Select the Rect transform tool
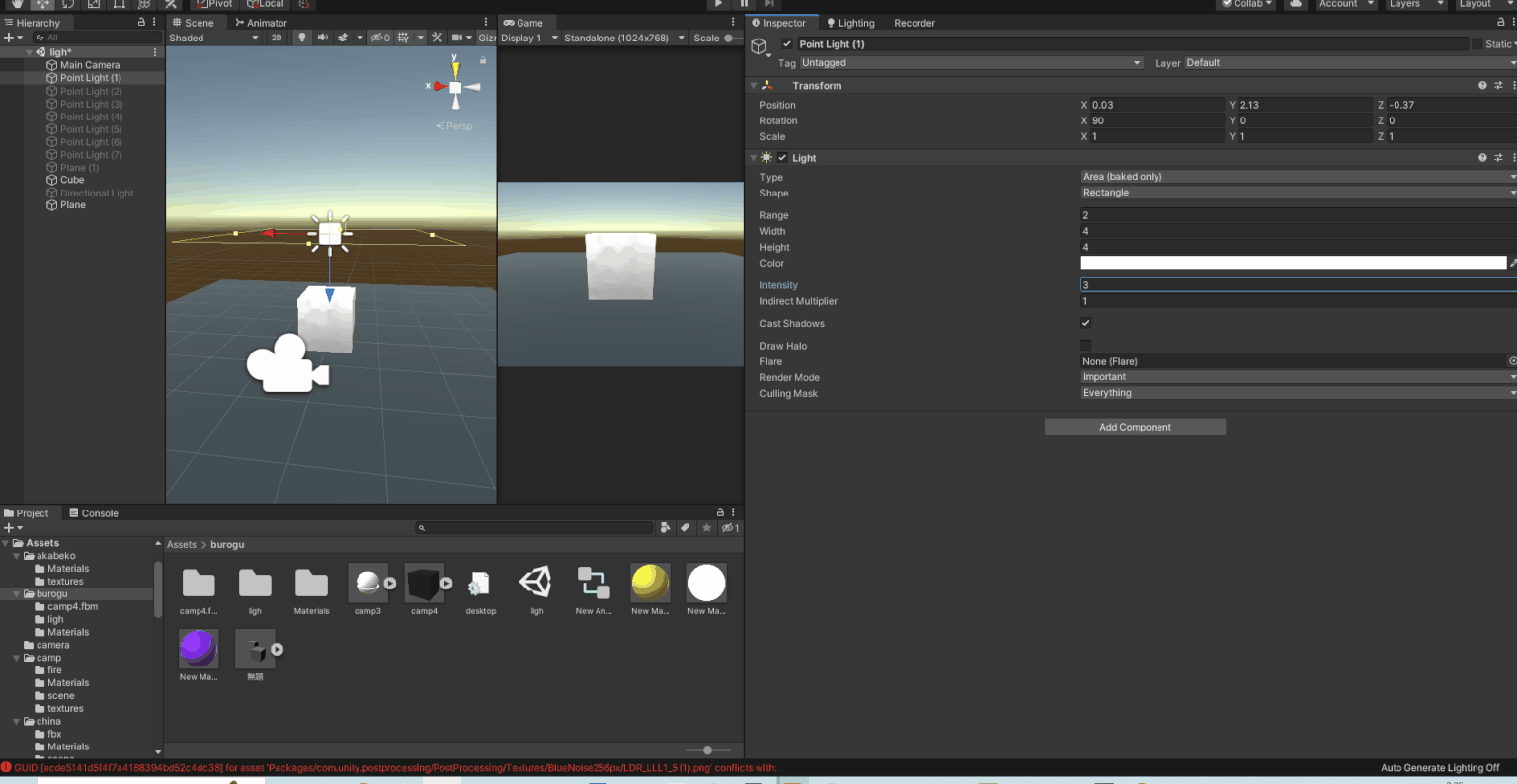Image resolution: width=1517 pixels, height=784 pixels. tap(120, 5)
